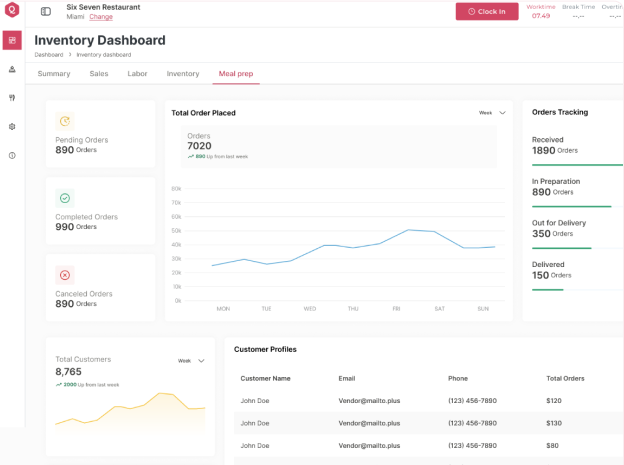Open the dashboard icon in the sidebar
Viewport: 624px width, 465px height.
point(12,40)
